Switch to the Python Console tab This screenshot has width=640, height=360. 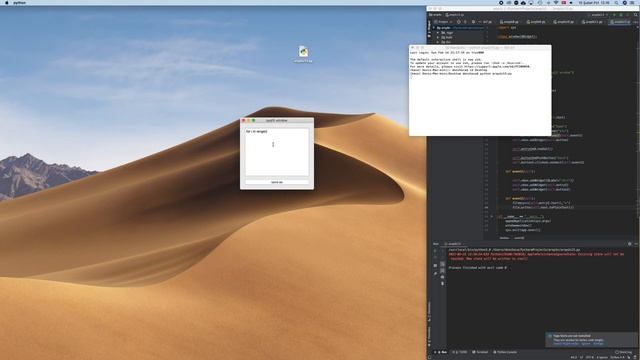point(505,352)
